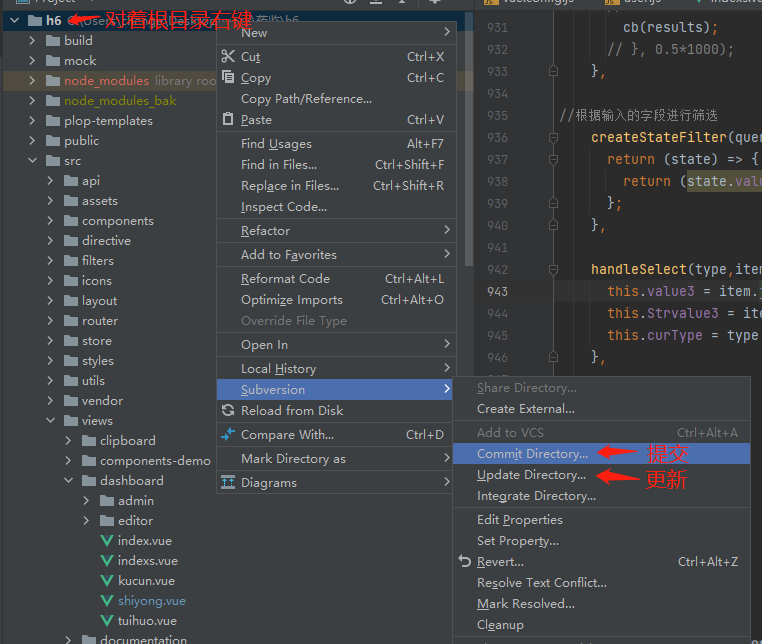Select Commit Directory from Subversion menu
Viewport: 762px width, 644px height.
point(531,454)
